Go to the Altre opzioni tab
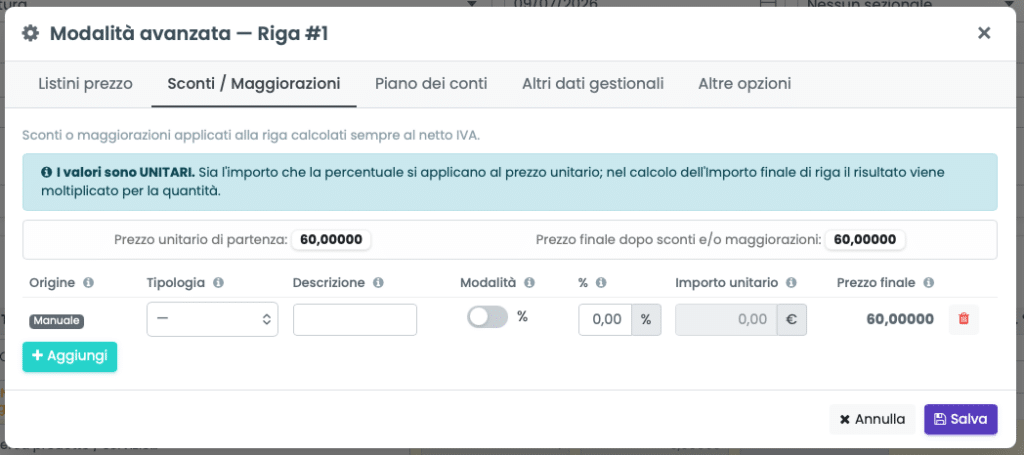The width and height of the screenshot is (1024, 455). pyautogui.click(x=744, y=84)
